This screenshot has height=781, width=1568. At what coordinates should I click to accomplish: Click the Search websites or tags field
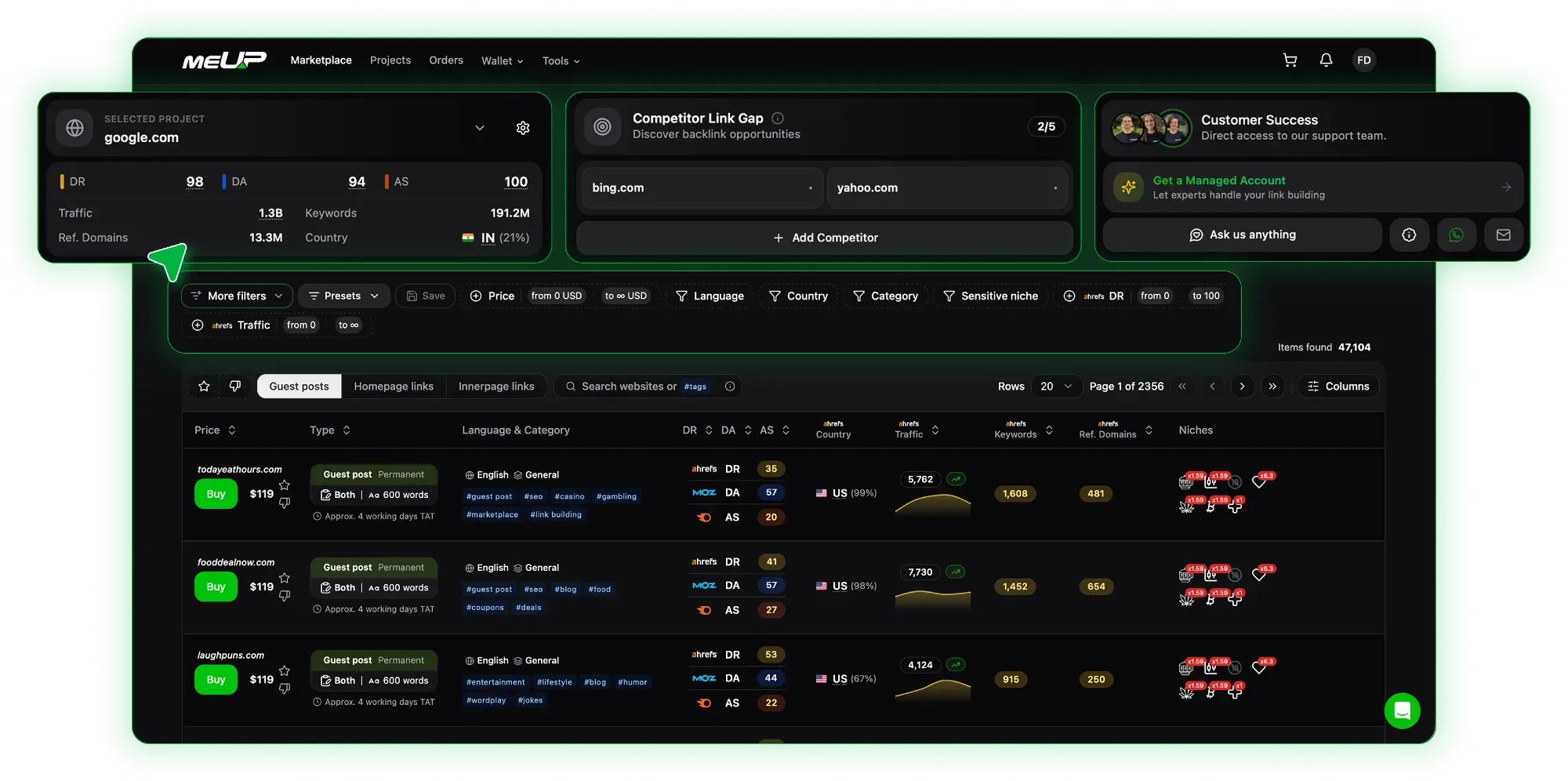[x=648, y=387]
